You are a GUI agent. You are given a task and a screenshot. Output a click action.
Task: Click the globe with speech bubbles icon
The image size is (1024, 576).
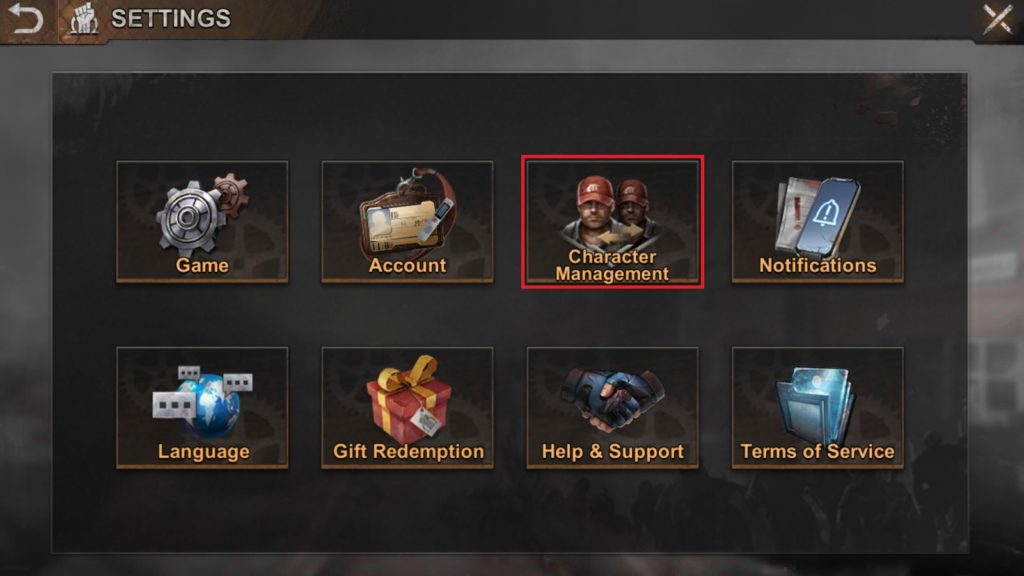[x=202, y=401]
